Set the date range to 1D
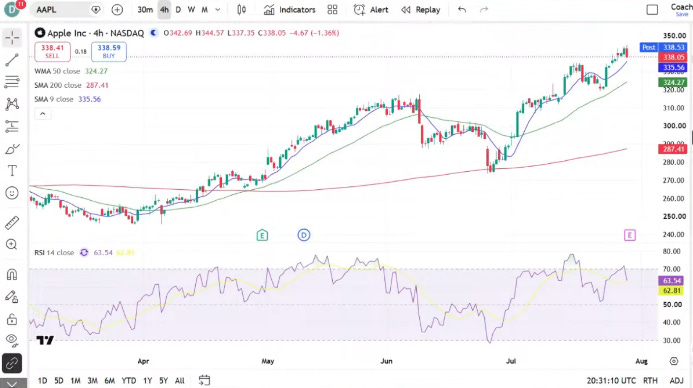Screen dimensions: 693x388 (x=42, y=380)
